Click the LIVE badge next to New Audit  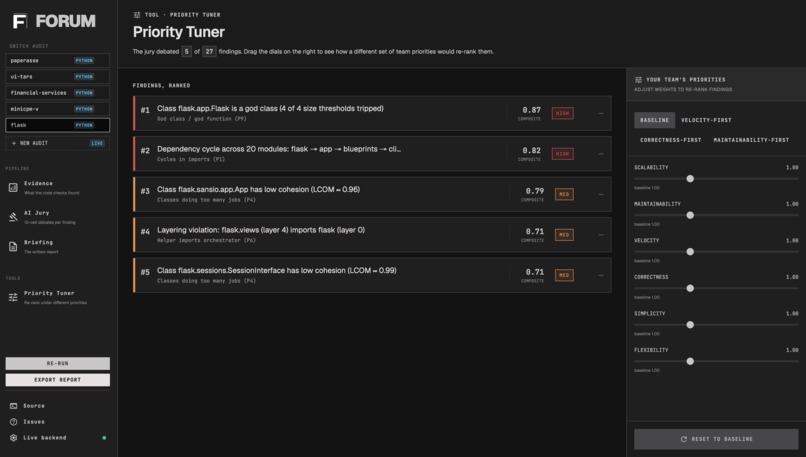pos(97,143)
